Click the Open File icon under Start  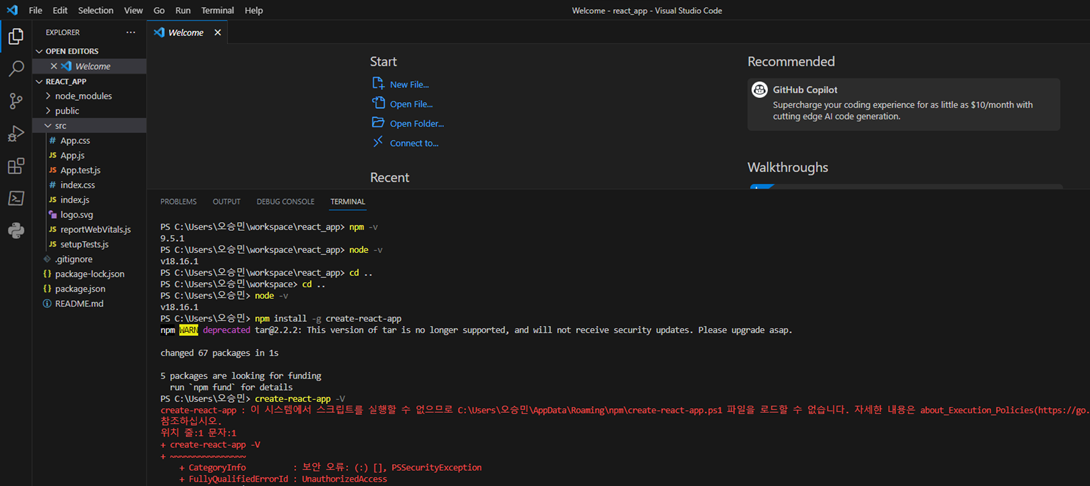[378, 104]
